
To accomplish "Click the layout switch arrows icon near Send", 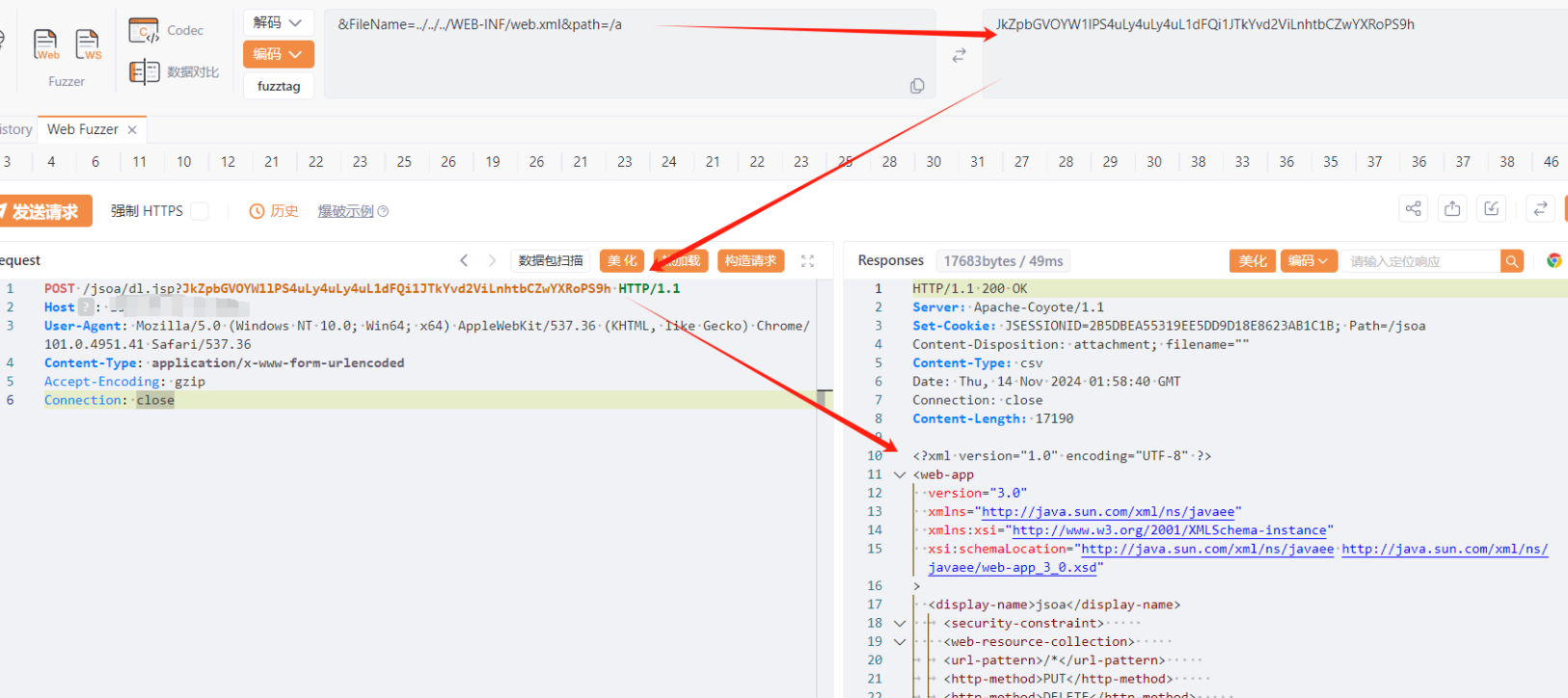I will click(1540, 208).
